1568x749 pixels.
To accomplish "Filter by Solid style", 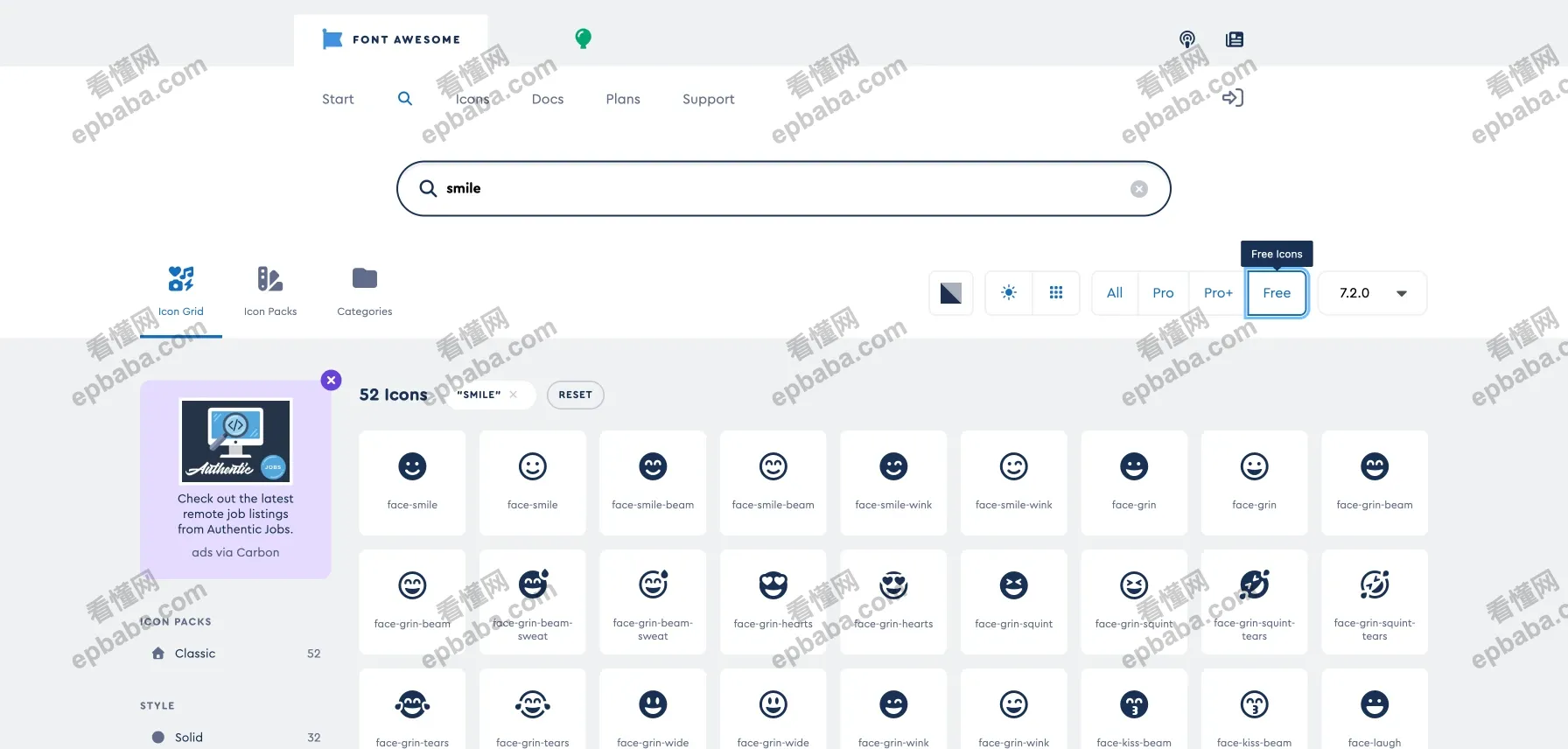I will (235, 738).
